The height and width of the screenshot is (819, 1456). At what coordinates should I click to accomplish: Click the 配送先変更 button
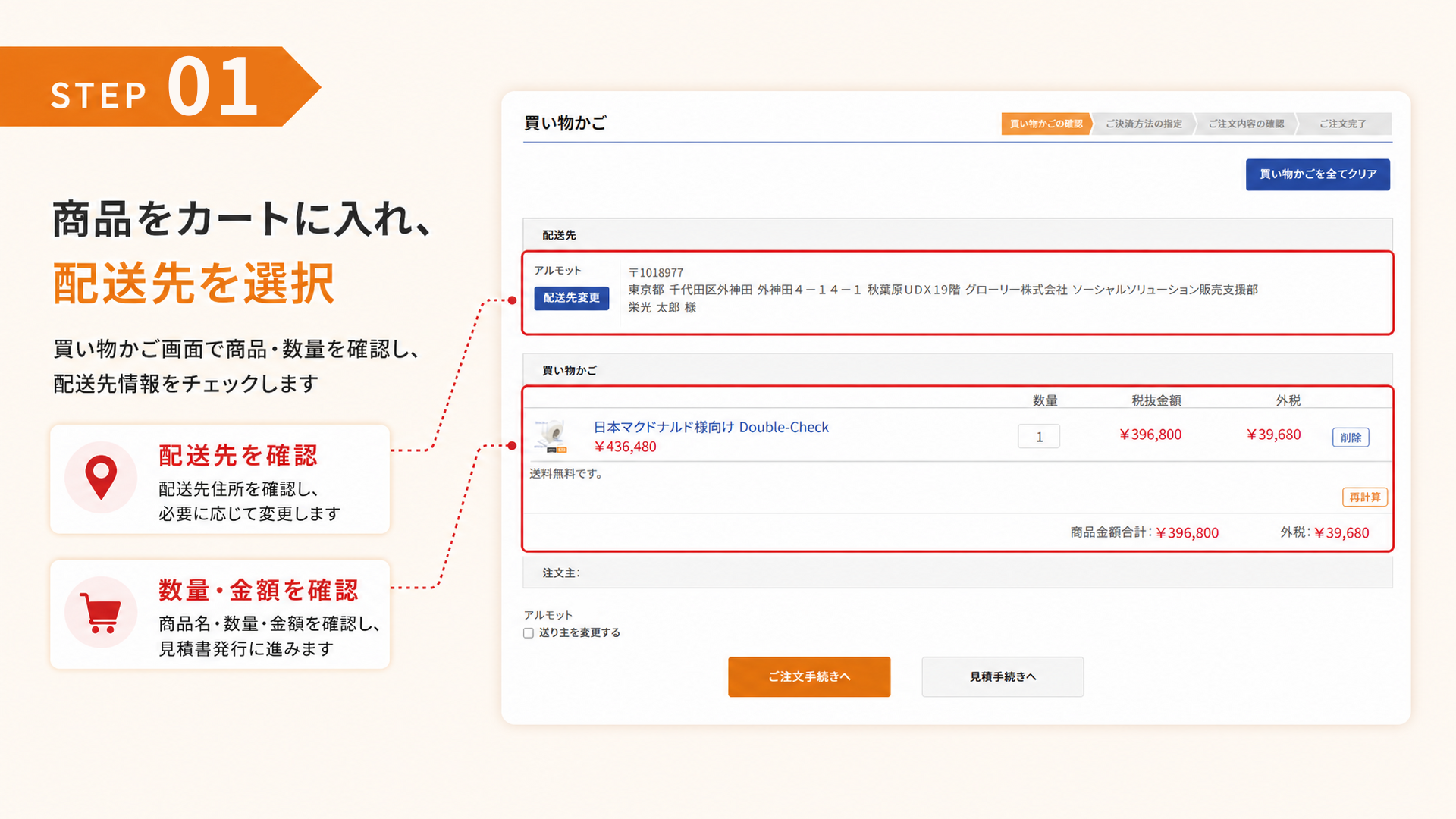point(571,298)
